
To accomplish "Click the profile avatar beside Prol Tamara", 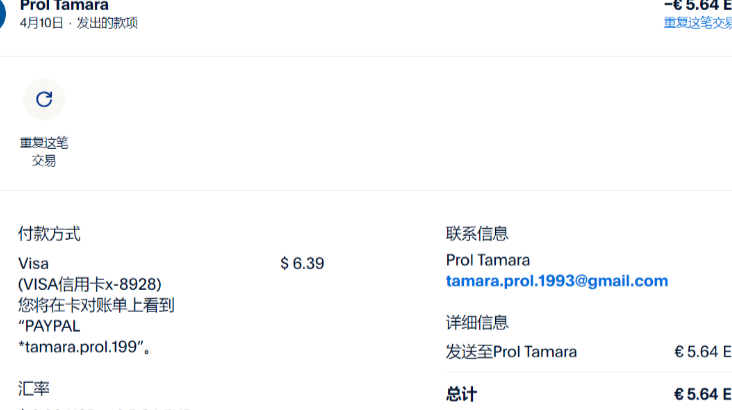I will coord(3,13).
